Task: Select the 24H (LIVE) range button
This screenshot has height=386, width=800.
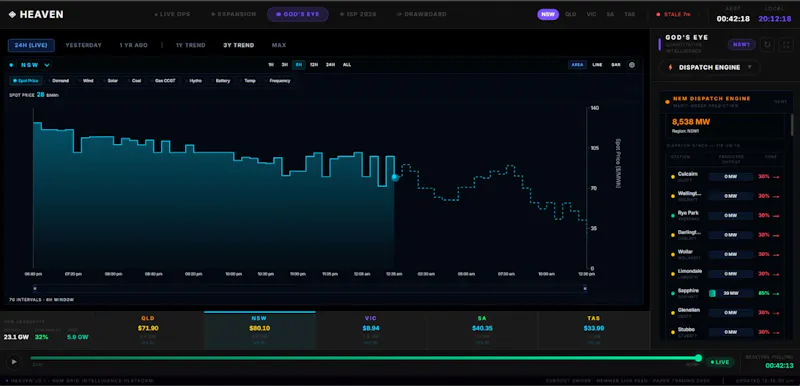Action: coord(31,45)
